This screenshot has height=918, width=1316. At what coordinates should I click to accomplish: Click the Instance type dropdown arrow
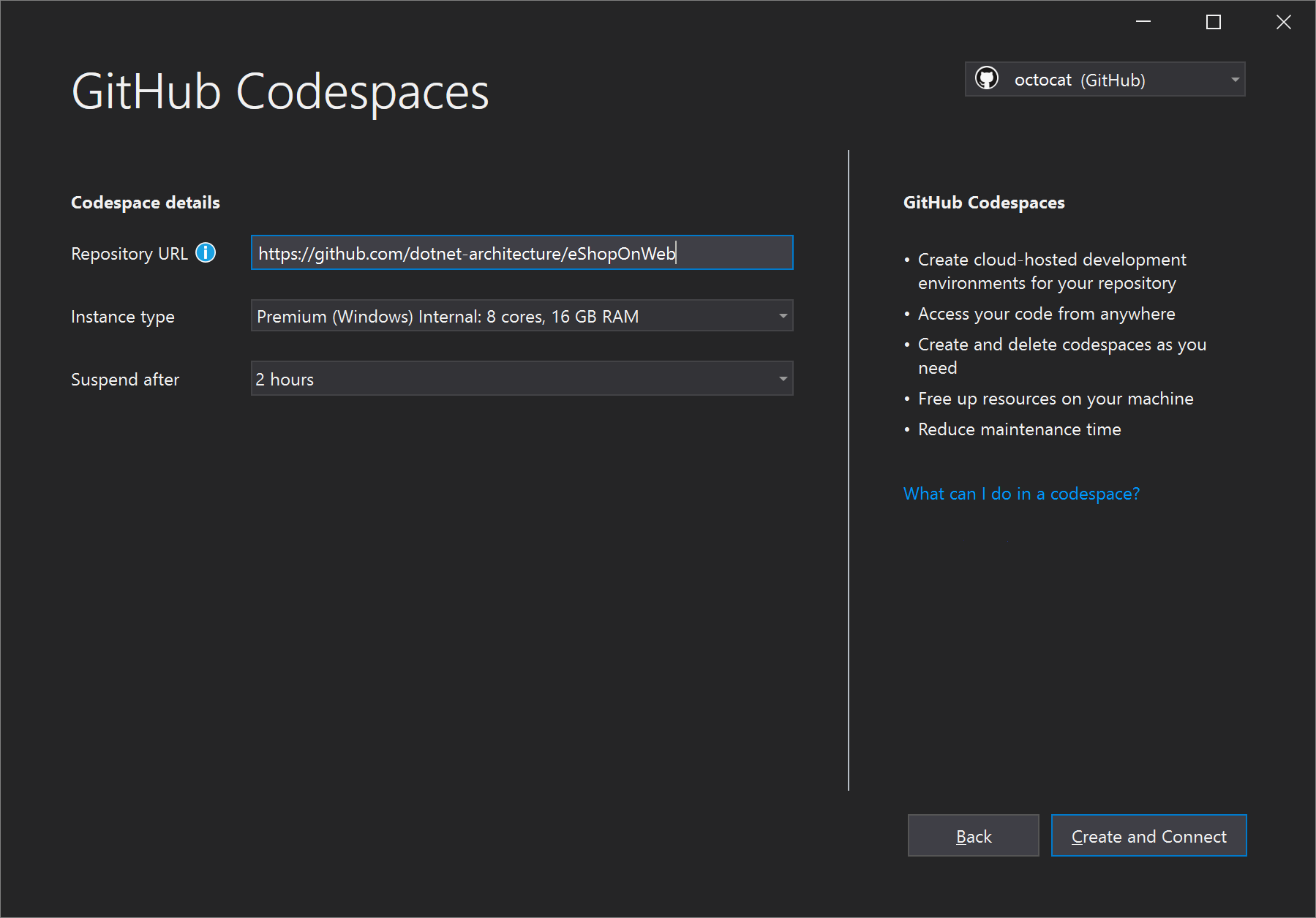(782, 316)
